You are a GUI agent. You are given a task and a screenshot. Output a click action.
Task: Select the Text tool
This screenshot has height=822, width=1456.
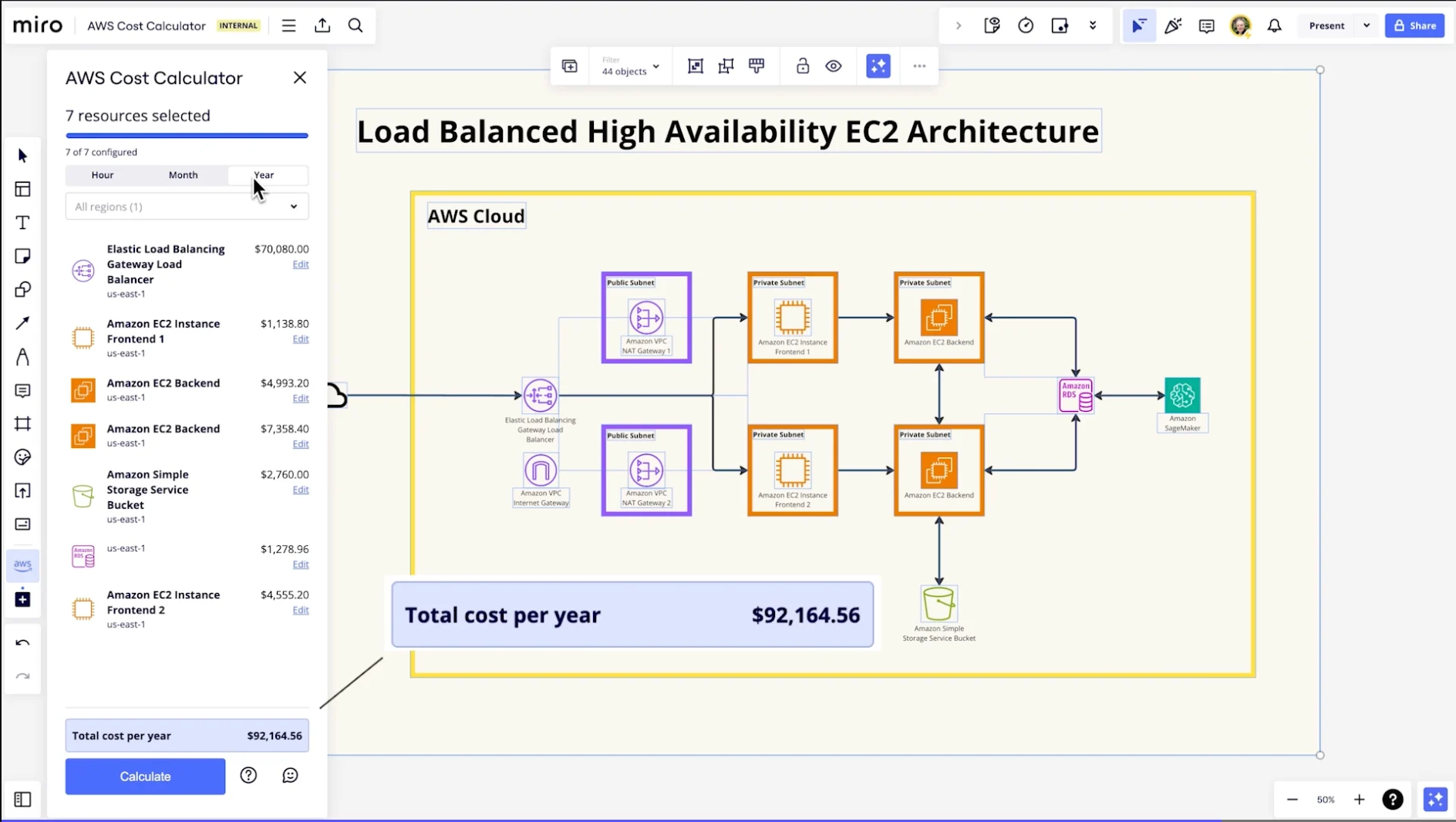point(22,223)
